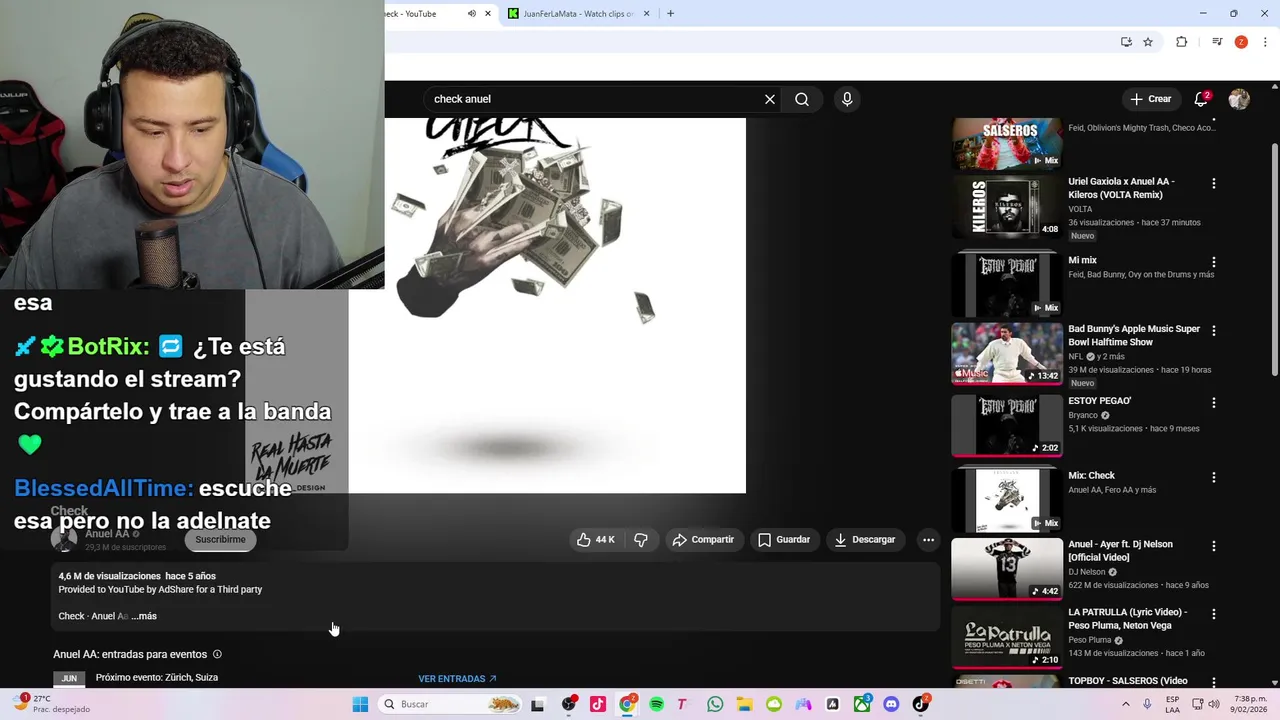Clear the YouTube search box text

pos(770,99)
